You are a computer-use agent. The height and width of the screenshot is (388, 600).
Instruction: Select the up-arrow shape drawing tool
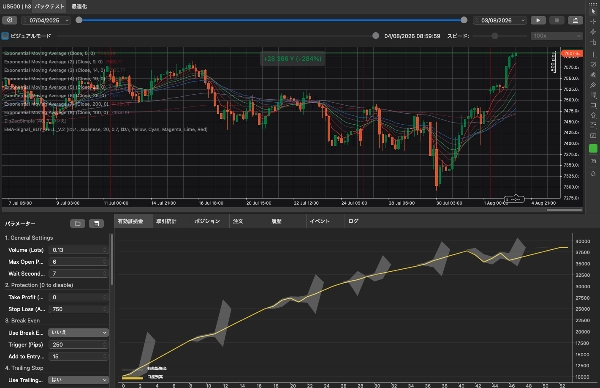593,115
